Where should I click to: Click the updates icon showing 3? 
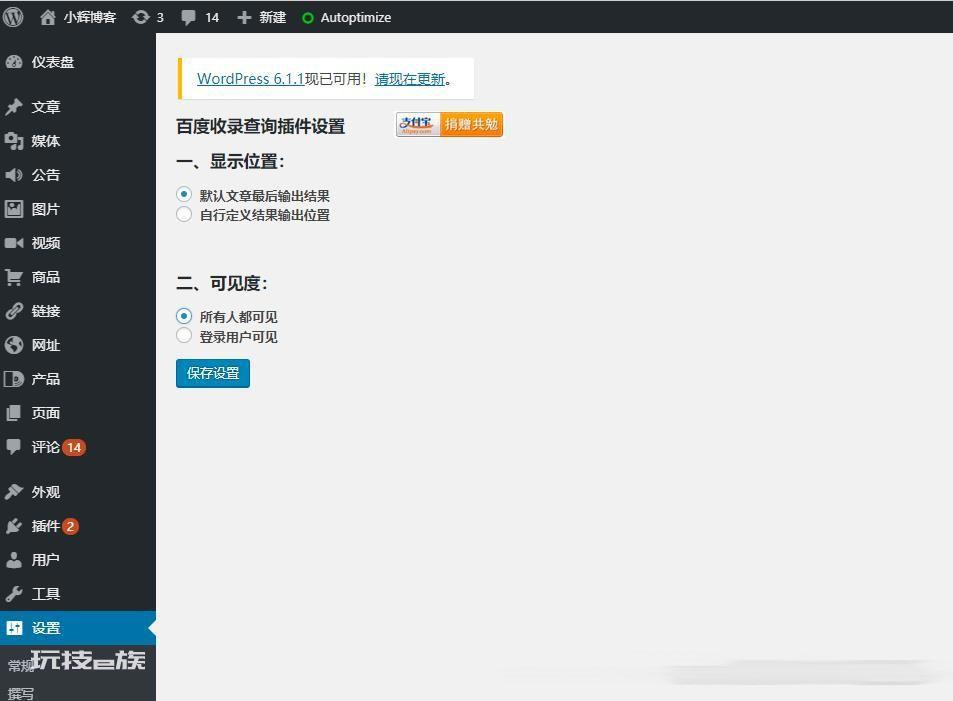point(140,18)
